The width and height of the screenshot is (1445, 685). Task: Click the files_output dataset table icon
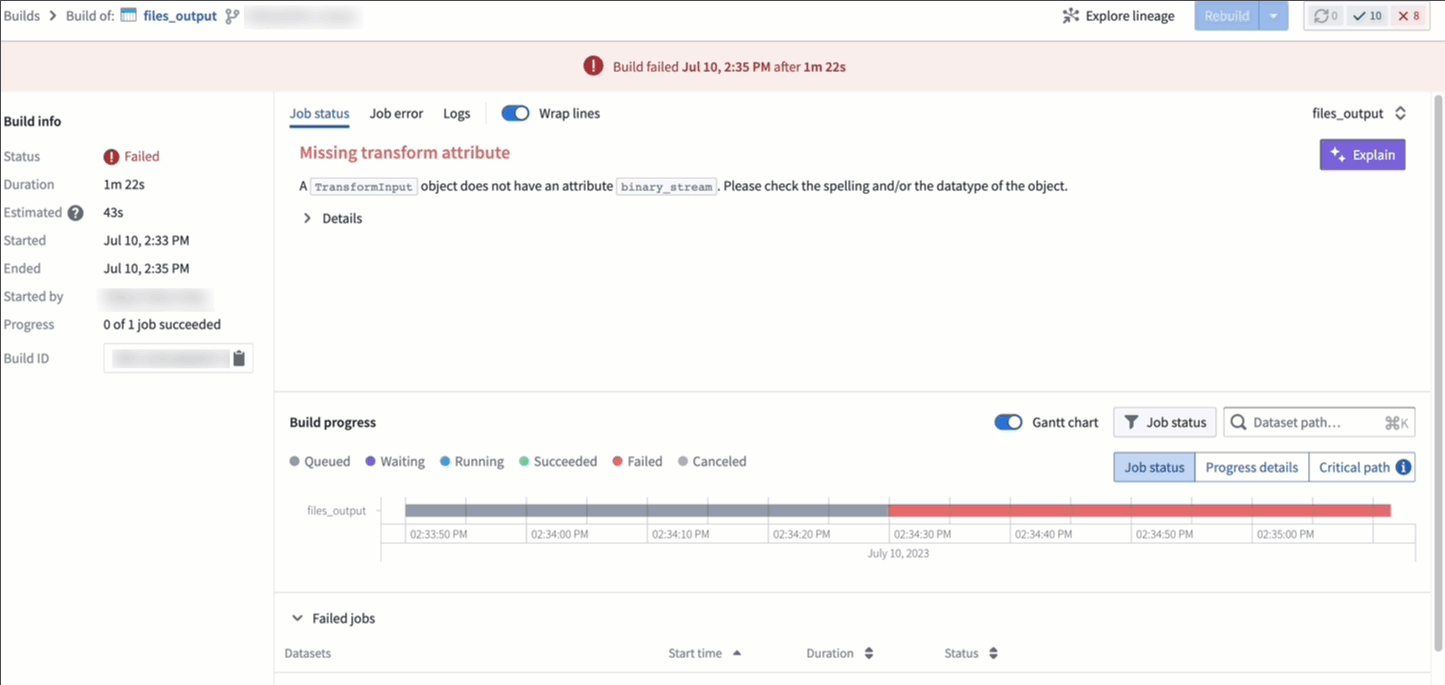[x=129, y=16]
